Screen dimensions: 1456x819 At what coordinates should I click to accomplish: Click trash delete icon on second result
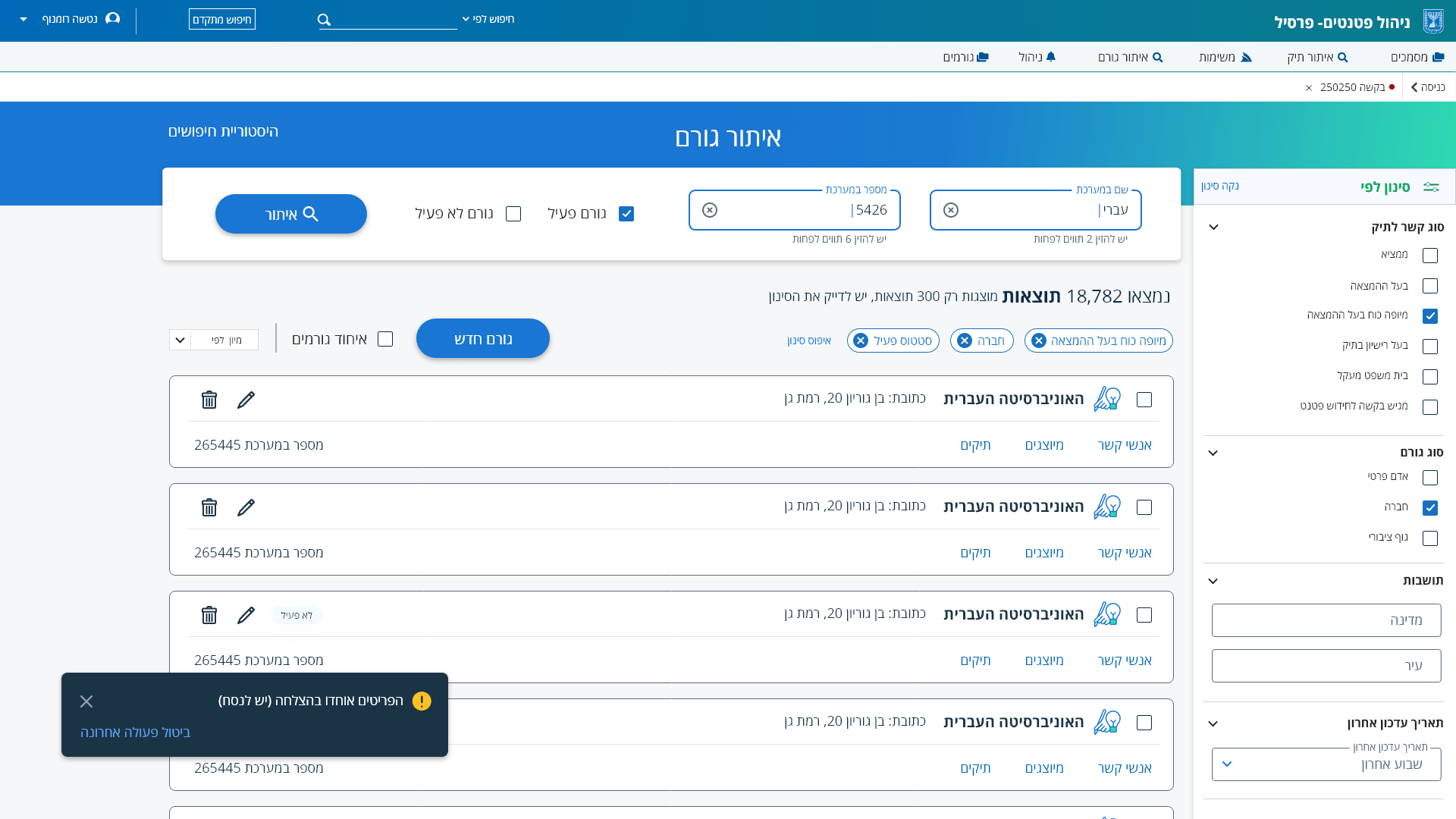pyautogui.click(x=209, y=507)
